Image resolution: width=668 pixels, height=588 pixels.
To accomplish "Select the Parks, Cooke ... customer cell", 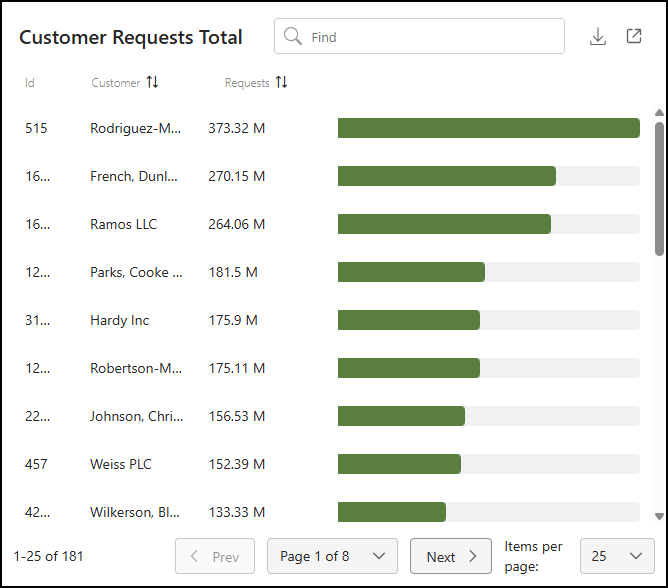I will click(x=136, y=272).
